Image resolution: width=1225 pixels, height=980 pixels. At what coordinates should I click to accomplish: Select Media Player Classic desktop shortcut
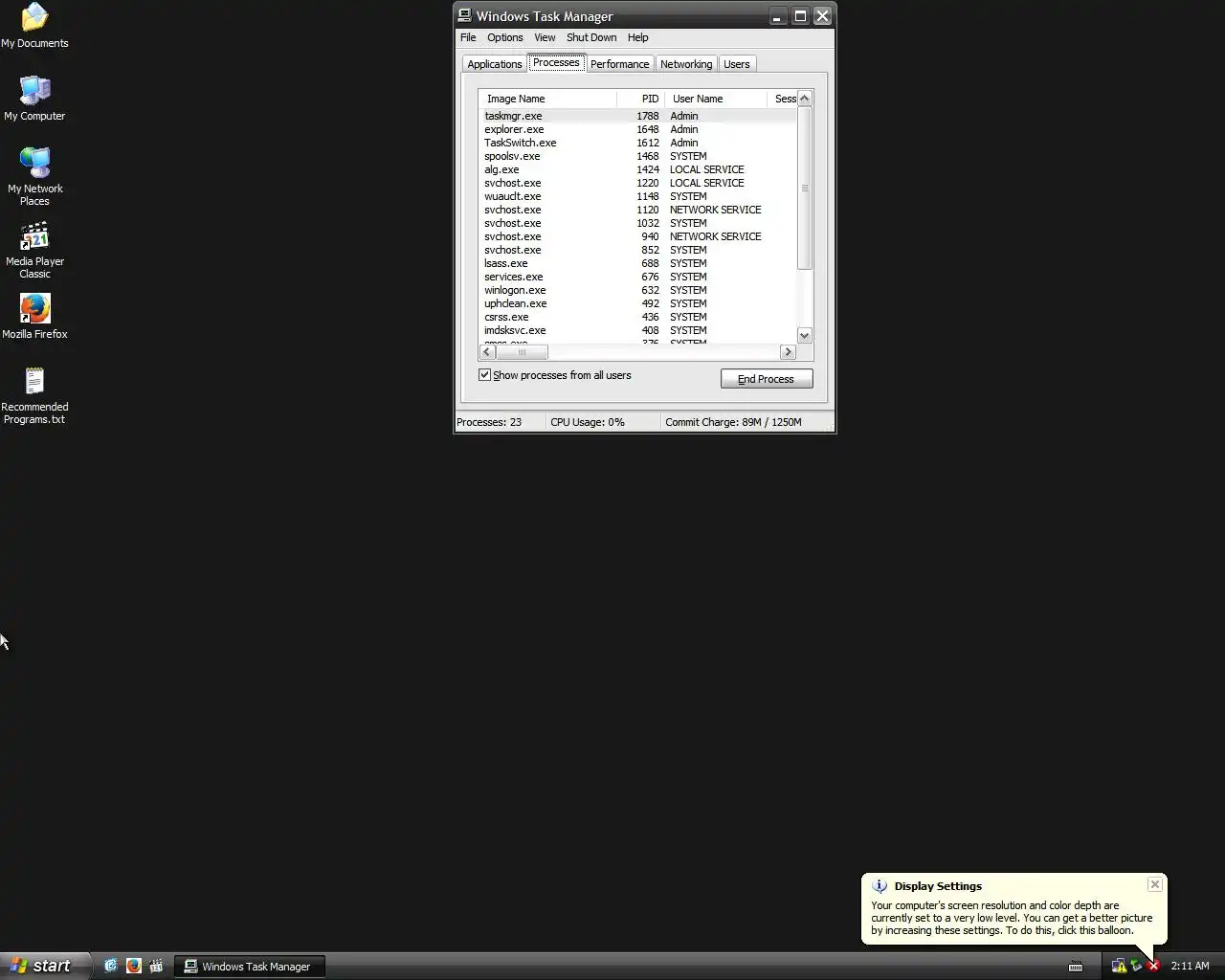point(34,250)
